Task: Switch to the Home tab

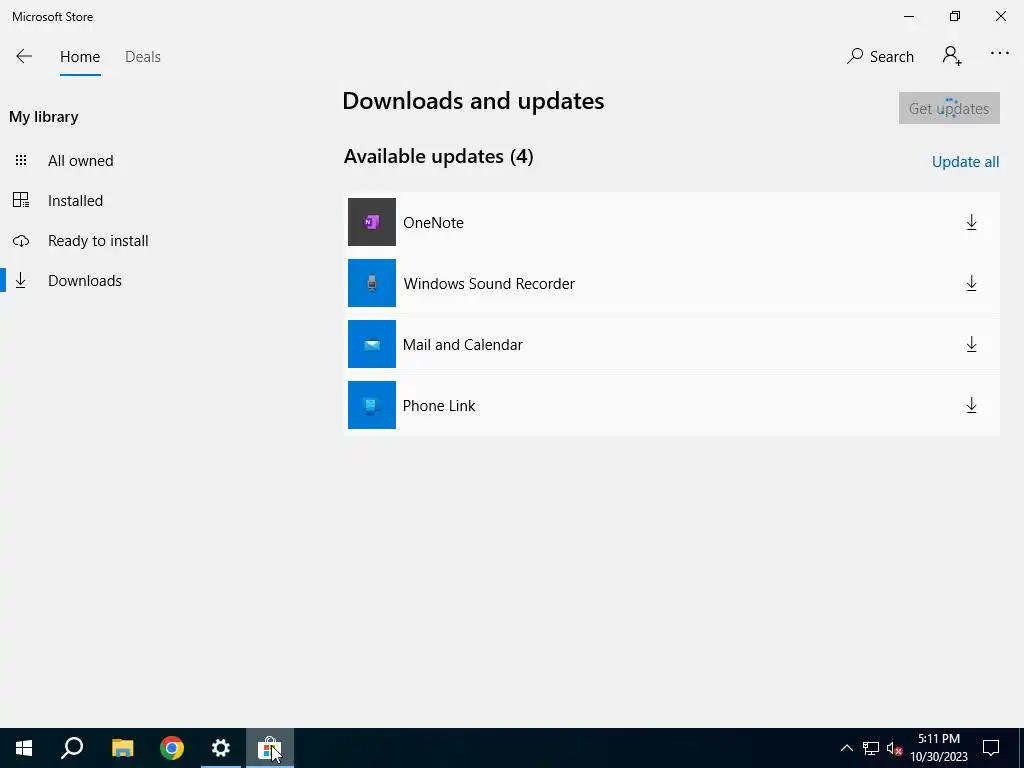Action: [x=80, y=57]
